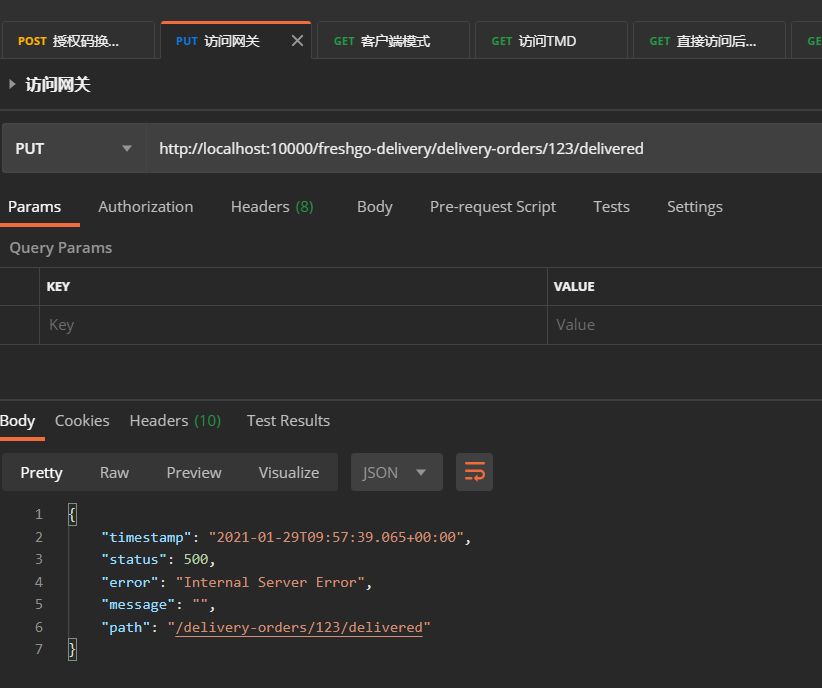The height and width of the screenshot is (688, 822).
Task: Click line number 4 in response gutter
Action: tap(39, 582)
